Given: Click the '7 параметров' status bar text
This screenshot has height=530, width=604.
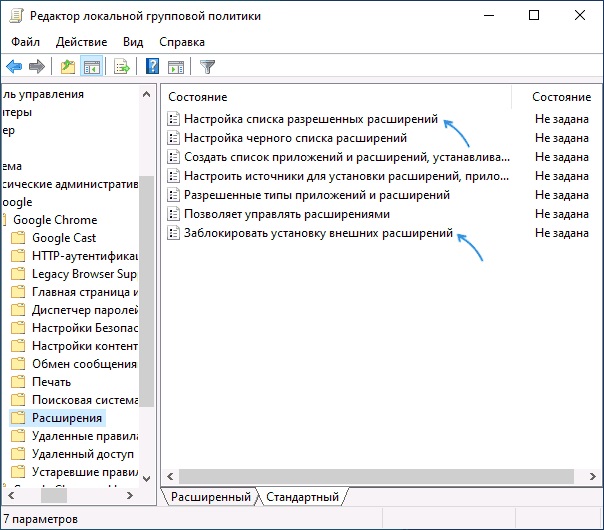Looking at the screenshot, I should (x=40, y=519).
